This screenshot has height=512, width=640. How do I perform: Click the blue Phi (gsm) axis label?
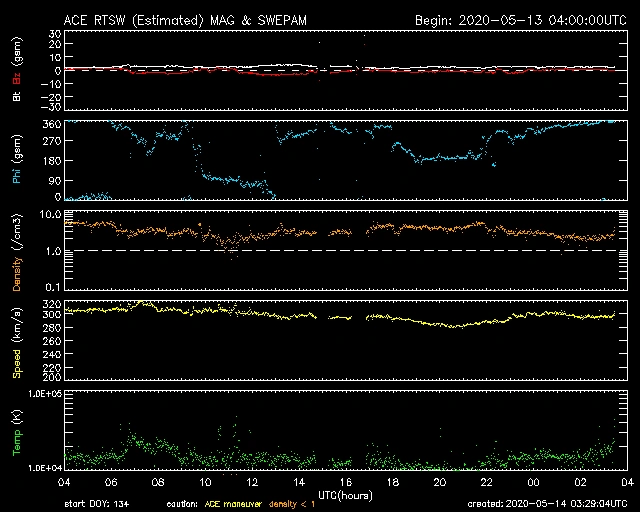16,160
